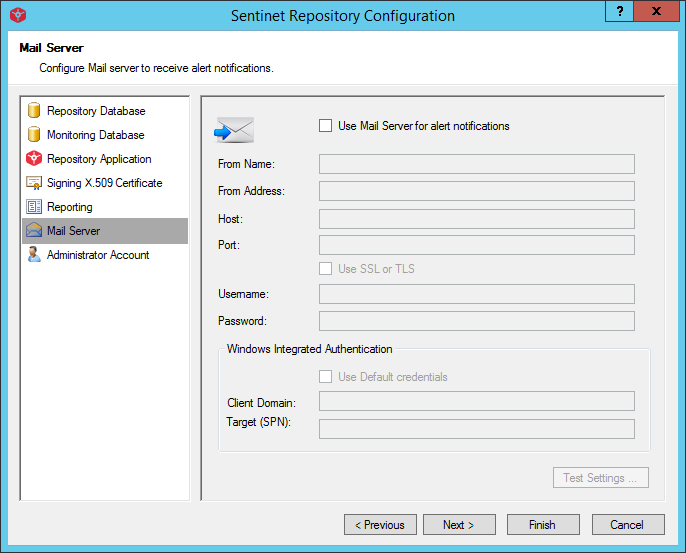Click the Signing X.509 Certificate icon
686x553 pixels.
tap(34, 182)
